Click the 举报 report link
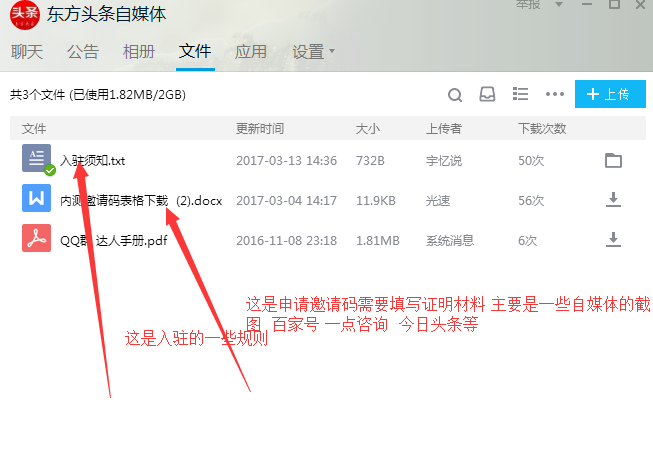 (528, 4)
